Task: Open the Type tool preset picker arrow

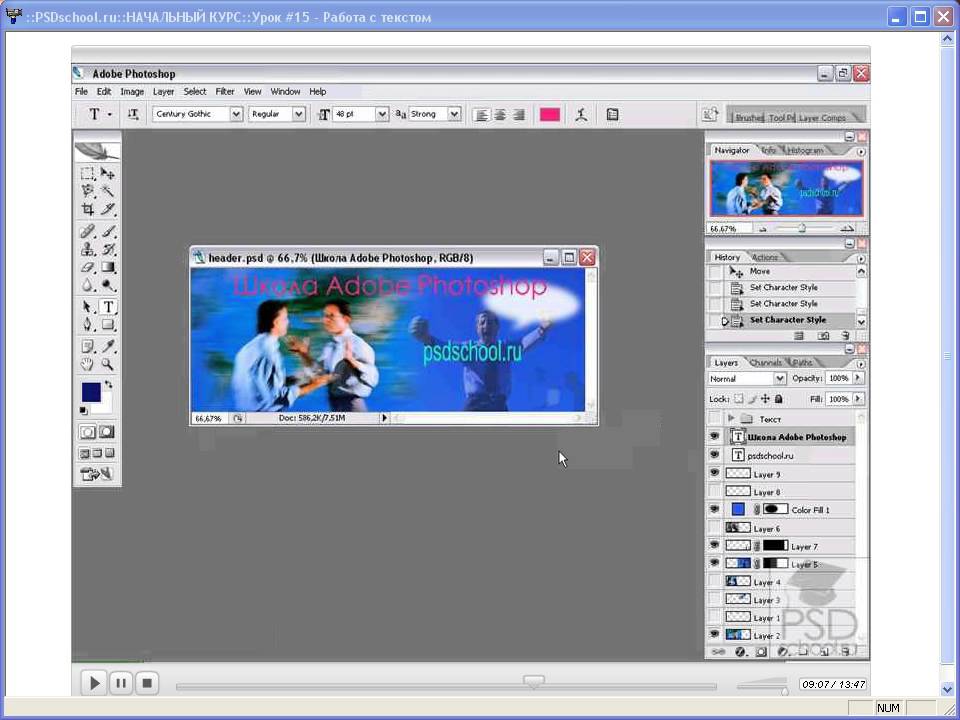Action: pyautogui.click(x=110, y=114)
